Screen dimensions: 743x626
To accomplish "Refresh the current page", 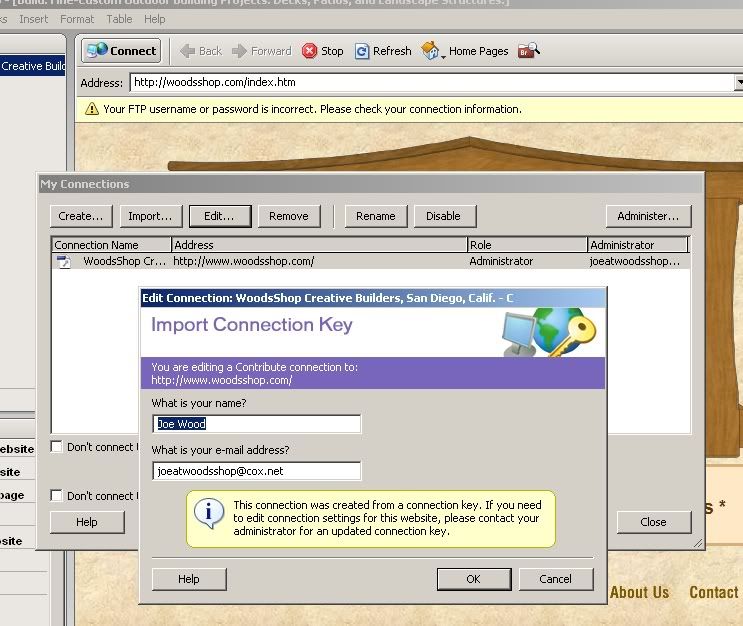I will (x=382, y=51).
